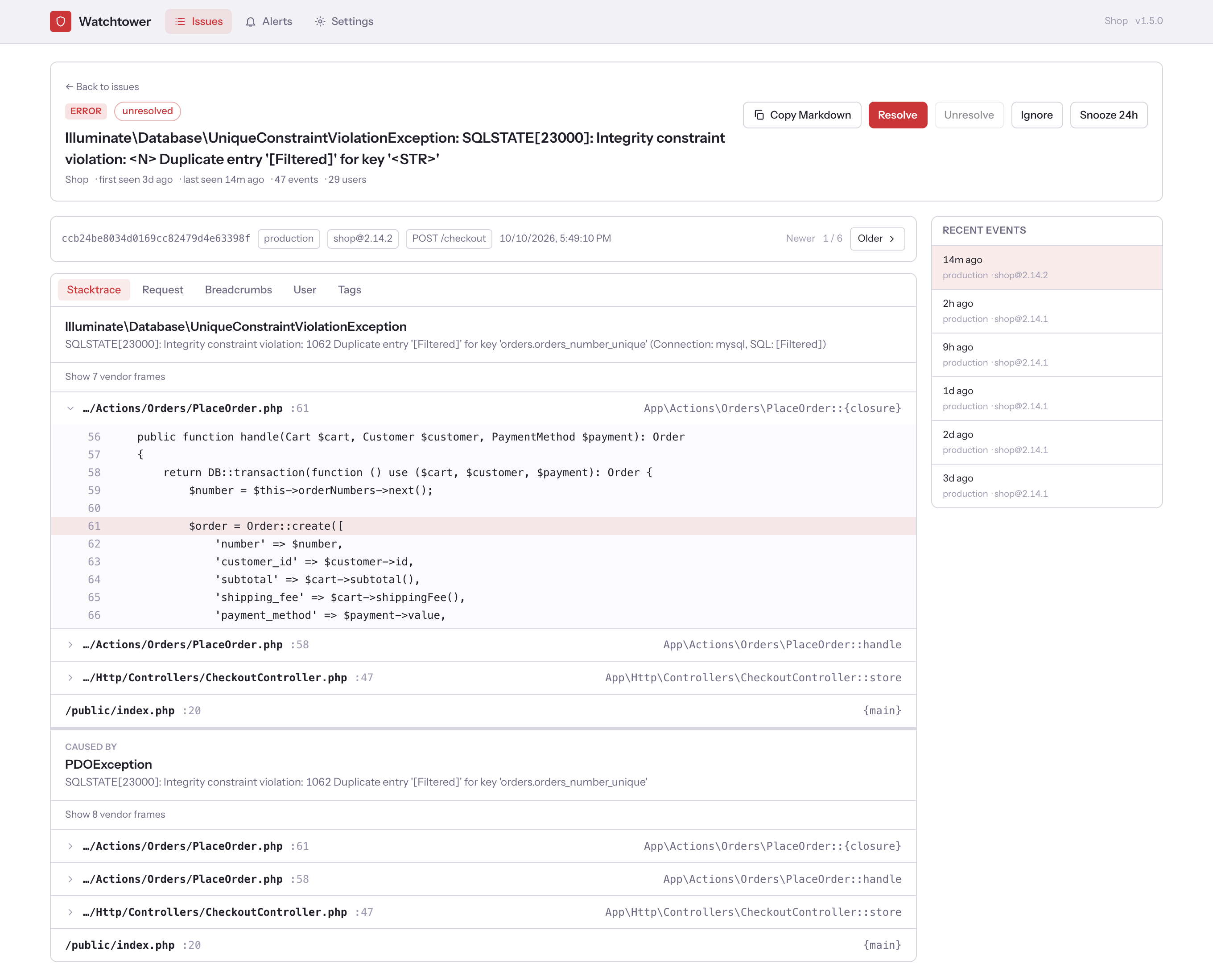
Task: Click the shop@2.14.2 release tag
Action: (x=363, y=238)
